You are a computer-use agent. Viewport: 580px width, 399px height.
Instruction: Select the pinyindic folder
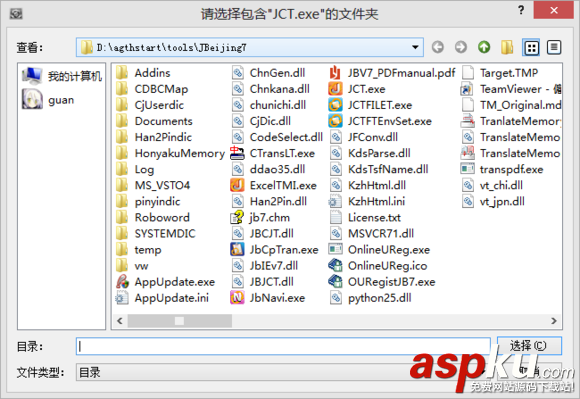(x=148, y=202)
